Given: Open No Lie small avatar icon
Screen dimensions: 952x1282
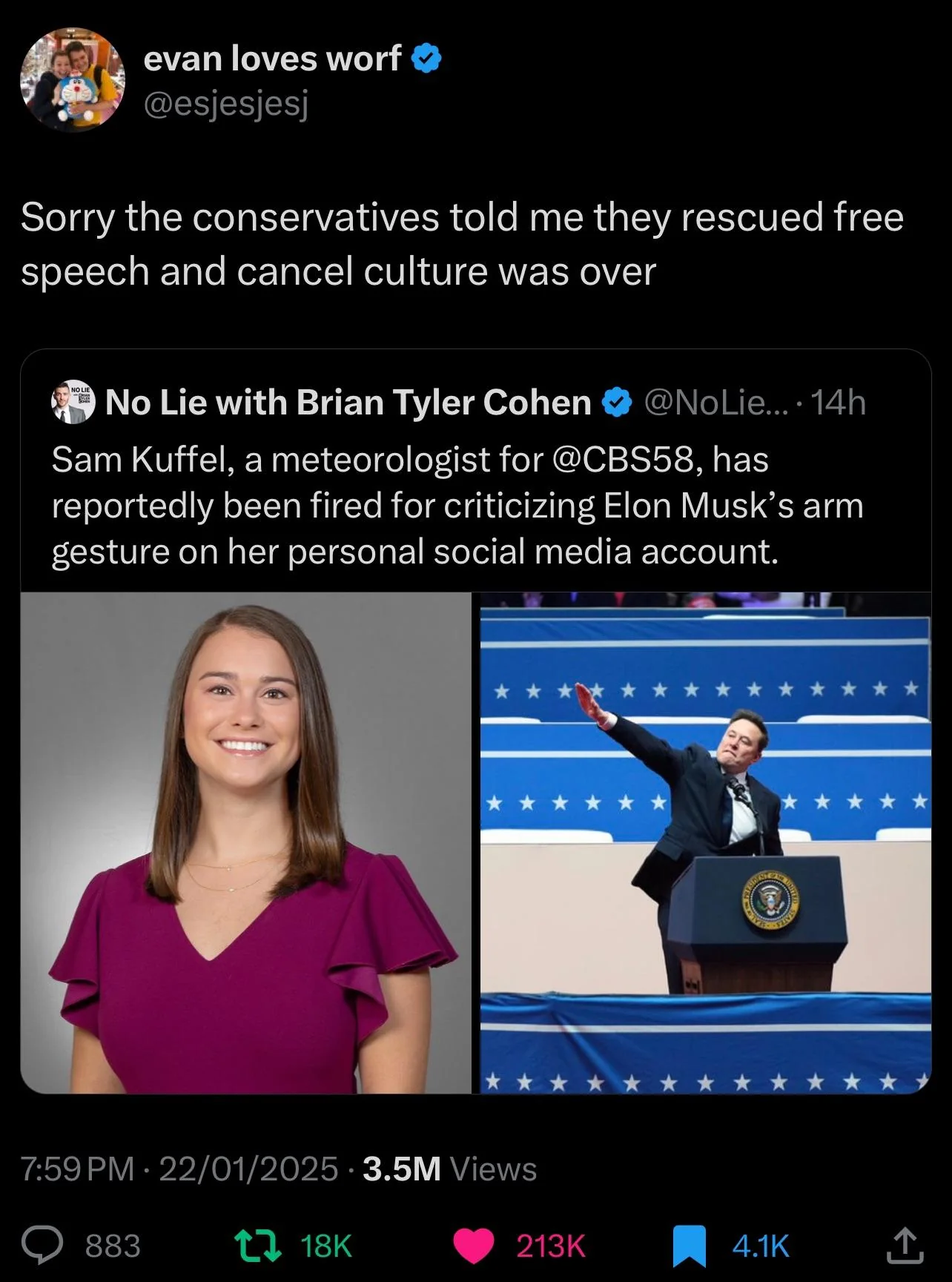Looking at the screenshot, I should tap(73, 403).
